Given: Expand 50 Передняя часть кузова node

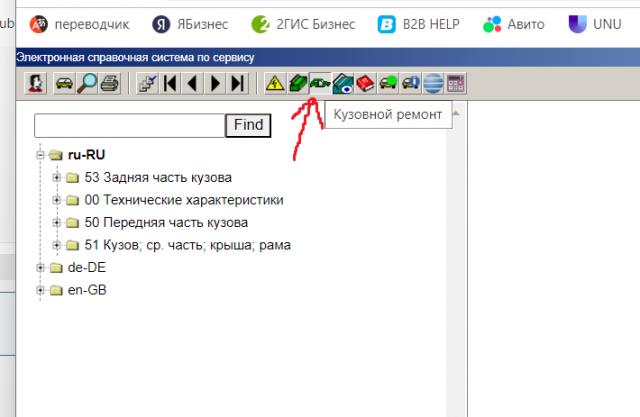Looking at the screenshot, I should tap(57, 222).
